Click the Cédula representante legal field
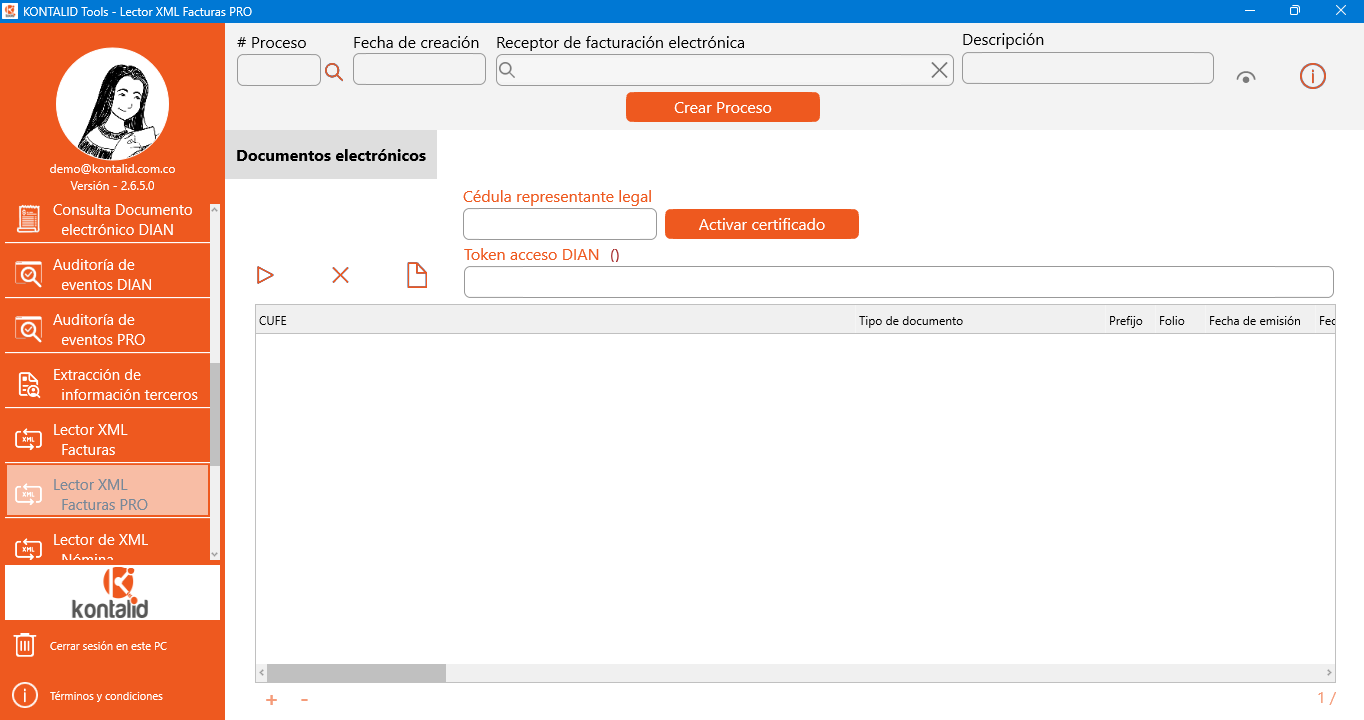Viewport: 1364px width, 720px height. (560, 224)
